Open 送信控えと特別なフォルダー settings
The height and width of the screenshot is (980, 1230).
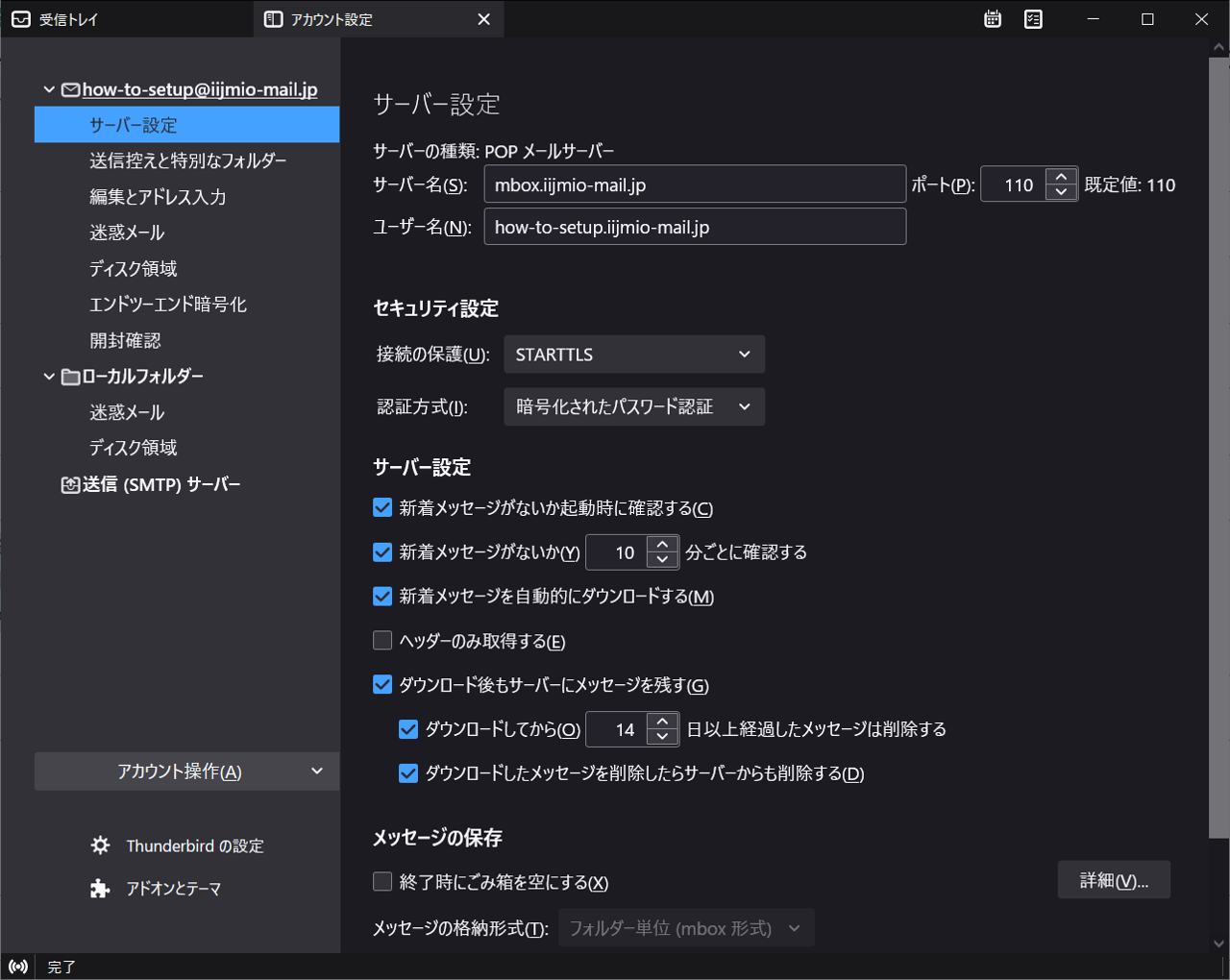(x=186, y=160)
